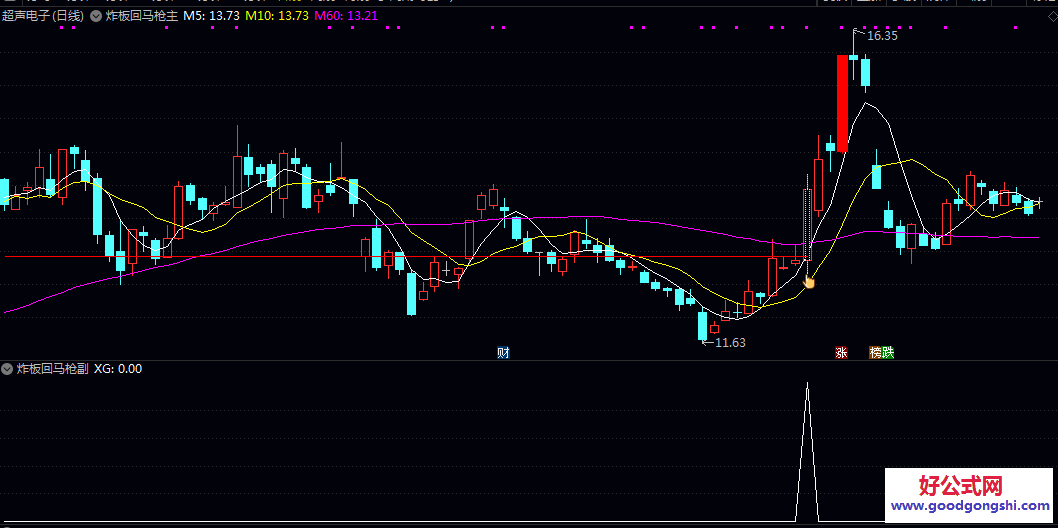Viewport: 1058px width, 528px height.
Task: Select the yellow-outlined signal candle
Action: pos(808,225)
